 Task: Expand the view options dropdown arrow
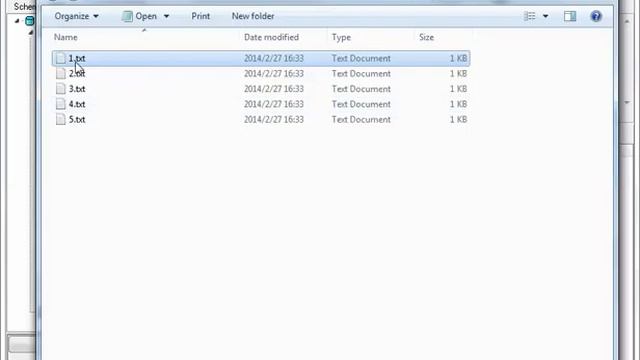click(x=545, y=16)
